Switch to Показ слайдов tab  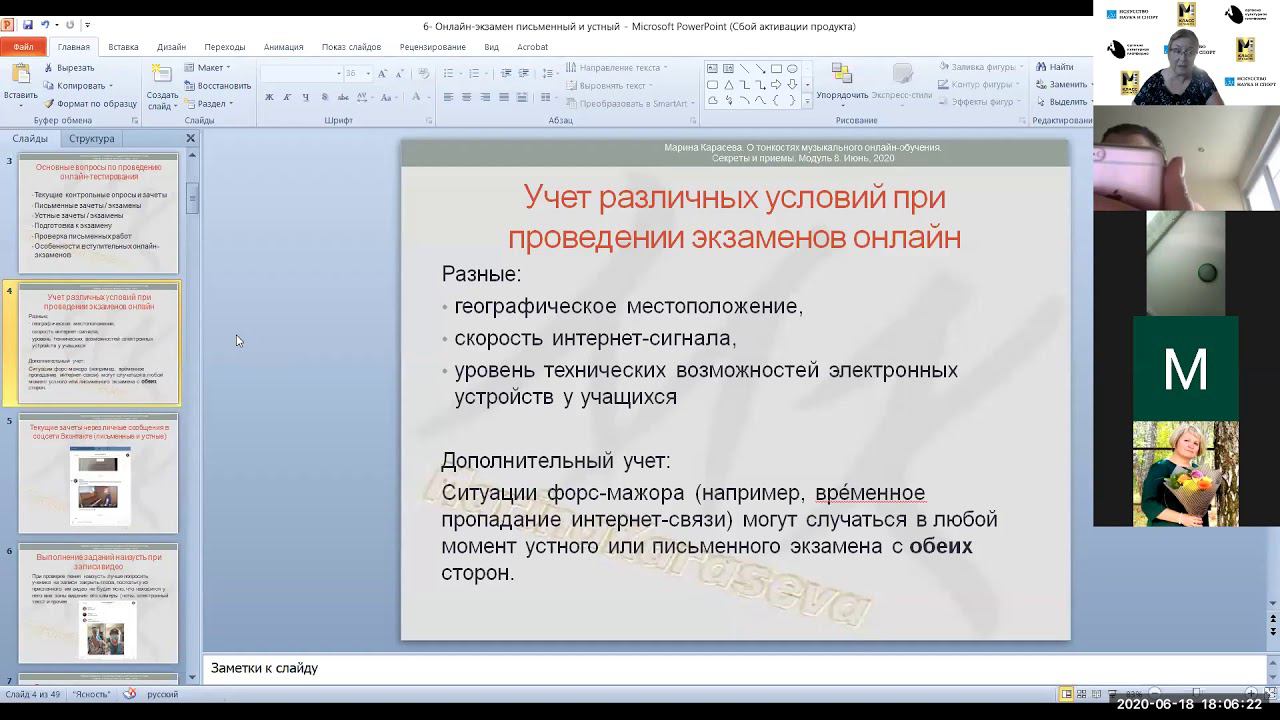tap(351, 47)
